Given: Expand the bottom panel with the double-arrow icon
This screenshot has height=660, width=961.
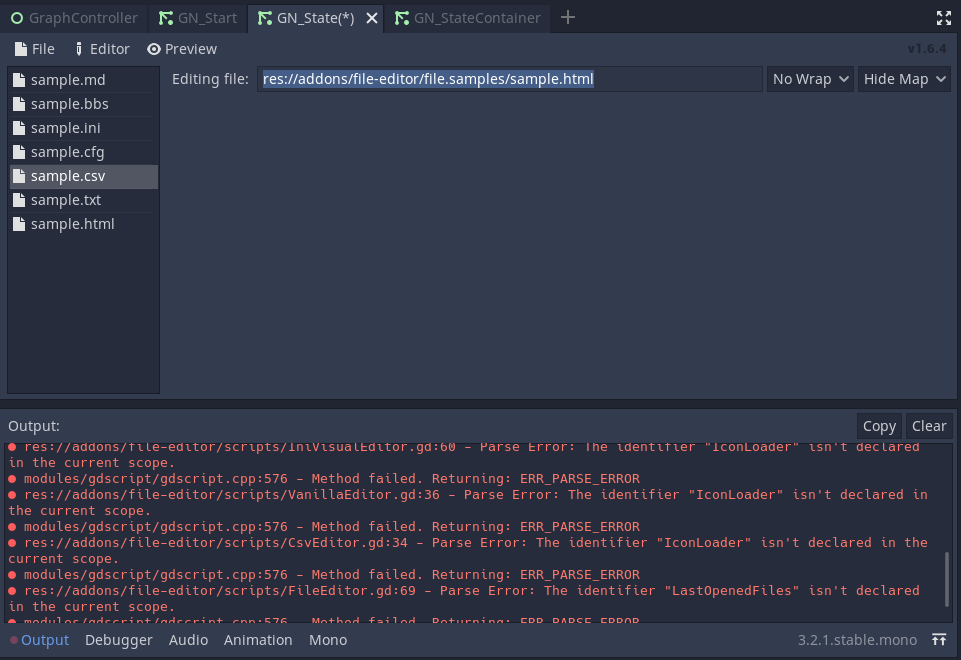Looking at the screenshot, I should coord(938,639).
